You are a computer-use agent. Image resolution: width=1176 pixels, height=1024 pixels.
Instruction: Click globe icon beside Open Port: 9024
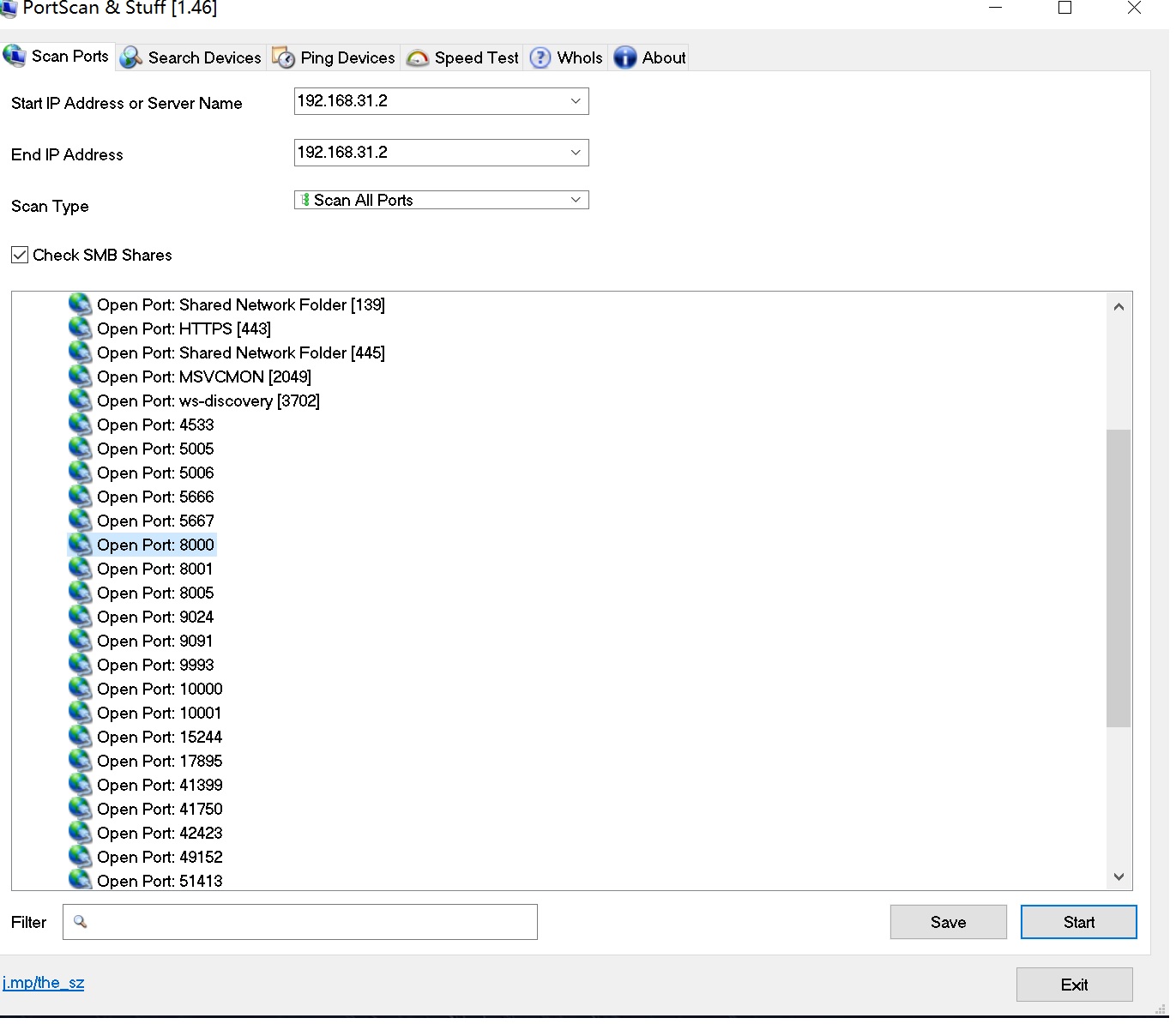(x=81, y=617)
